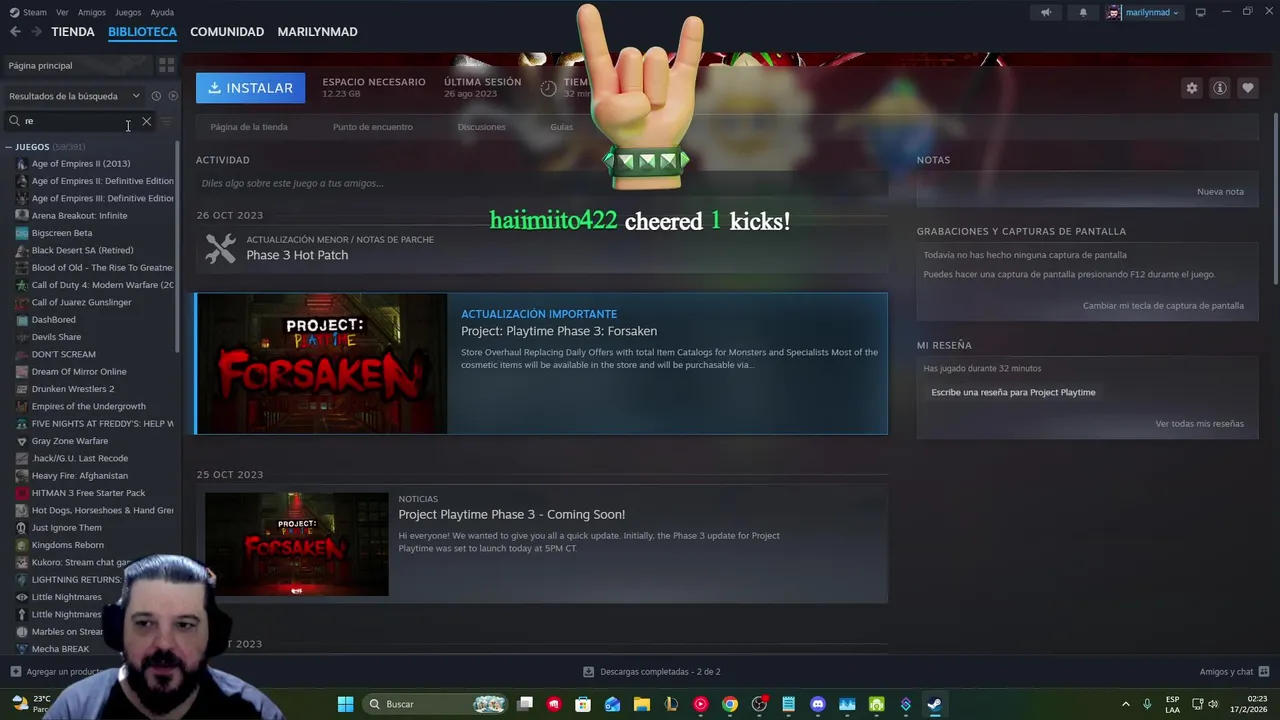This screenshot has height=720, width=1280.
Task: Go to the TIENDA tab
Action: coord(73,32)
